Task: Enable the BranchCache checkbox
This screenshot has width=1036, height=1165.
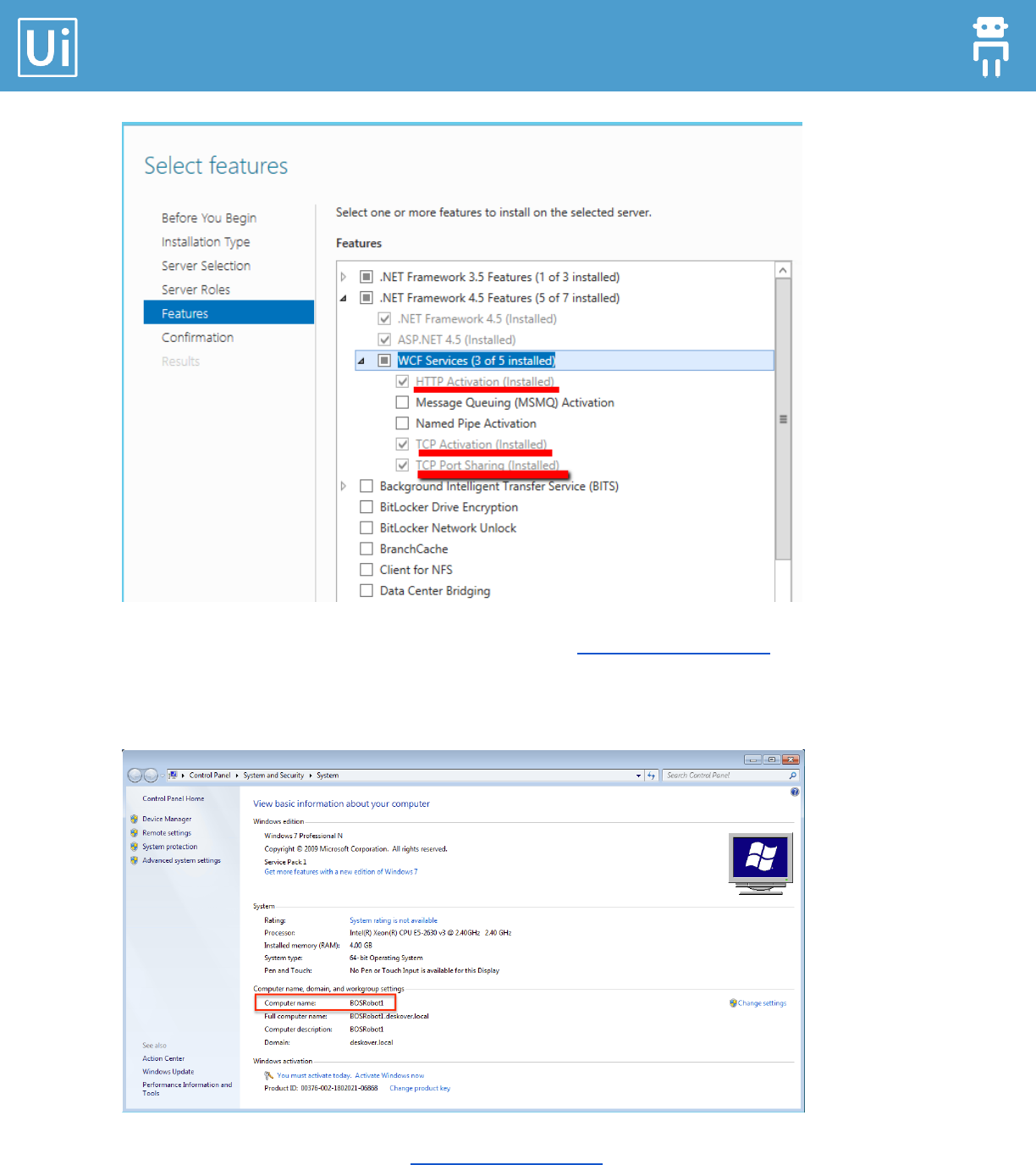Action: 366,549
